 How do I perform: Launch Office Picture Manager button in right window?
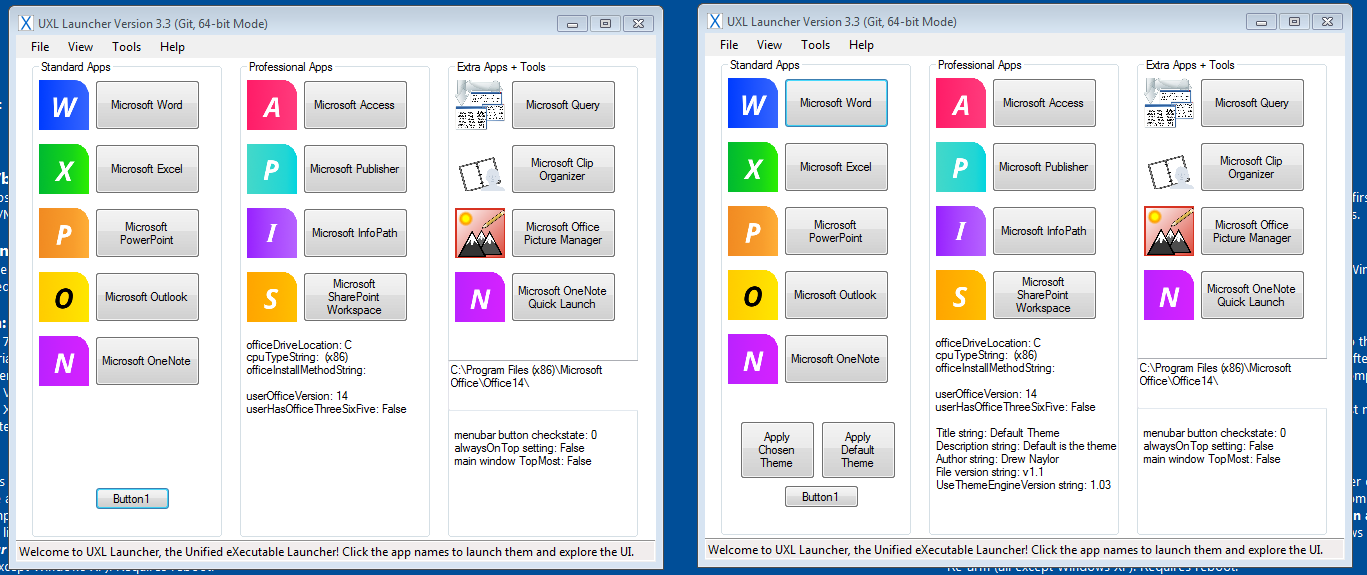1252,231
